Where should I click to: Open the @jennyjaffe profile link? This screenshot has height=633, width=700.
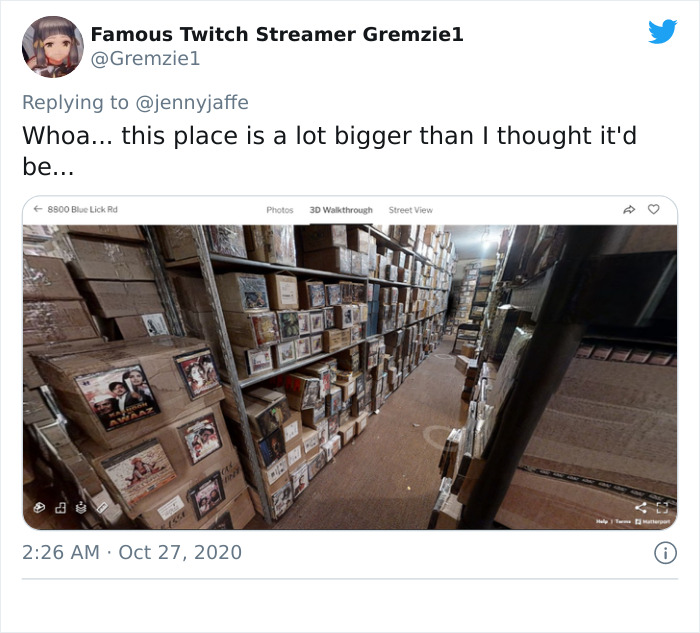(192, 103)
